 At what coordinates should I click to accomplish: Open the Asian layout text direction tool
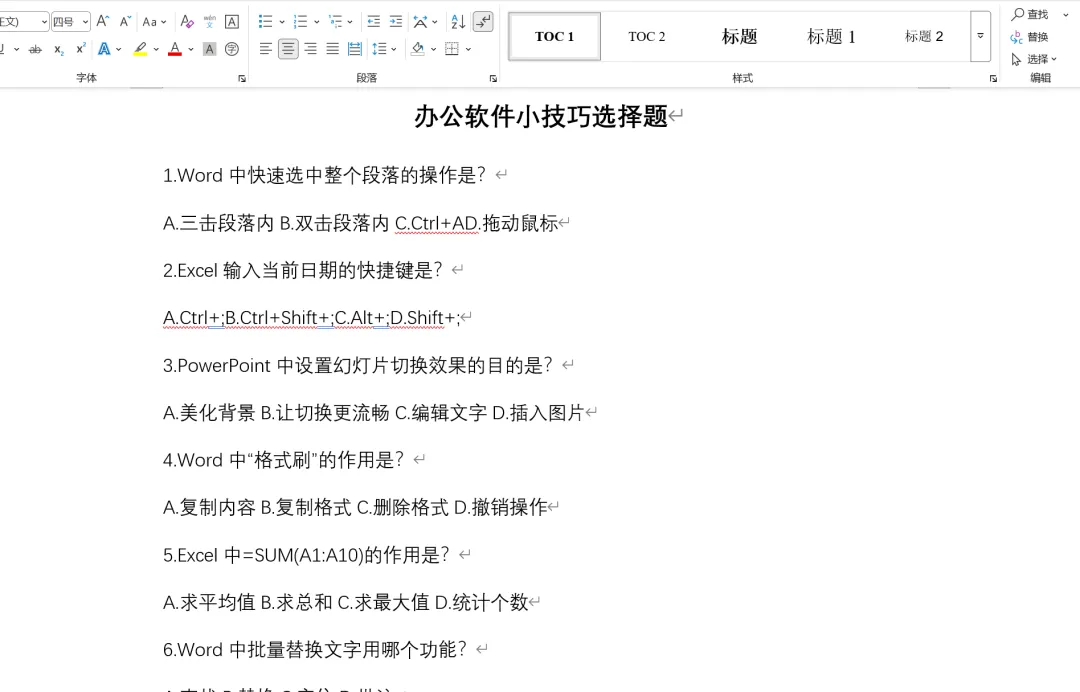(x=420, y=21)
